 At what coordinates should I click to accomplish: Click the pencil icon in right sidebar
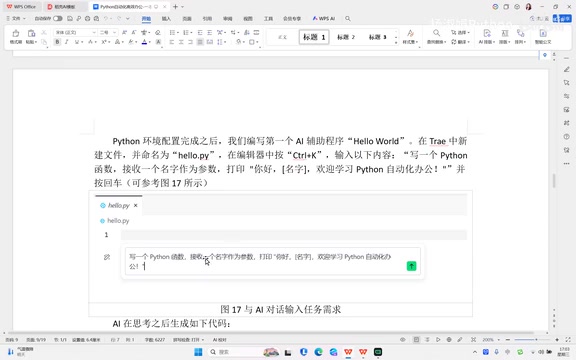(x=566, y=69)
